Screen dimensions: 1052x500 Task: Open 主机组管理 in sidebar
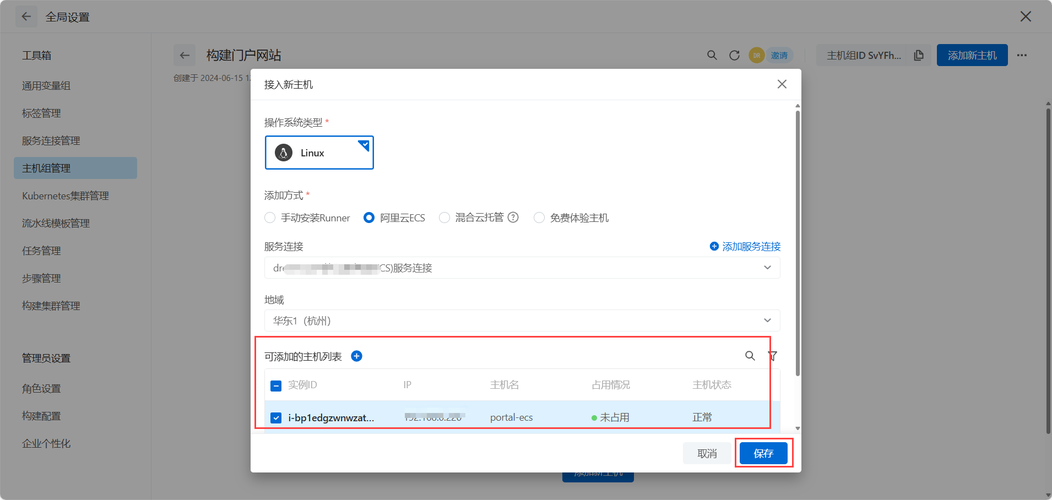point(75,168)
